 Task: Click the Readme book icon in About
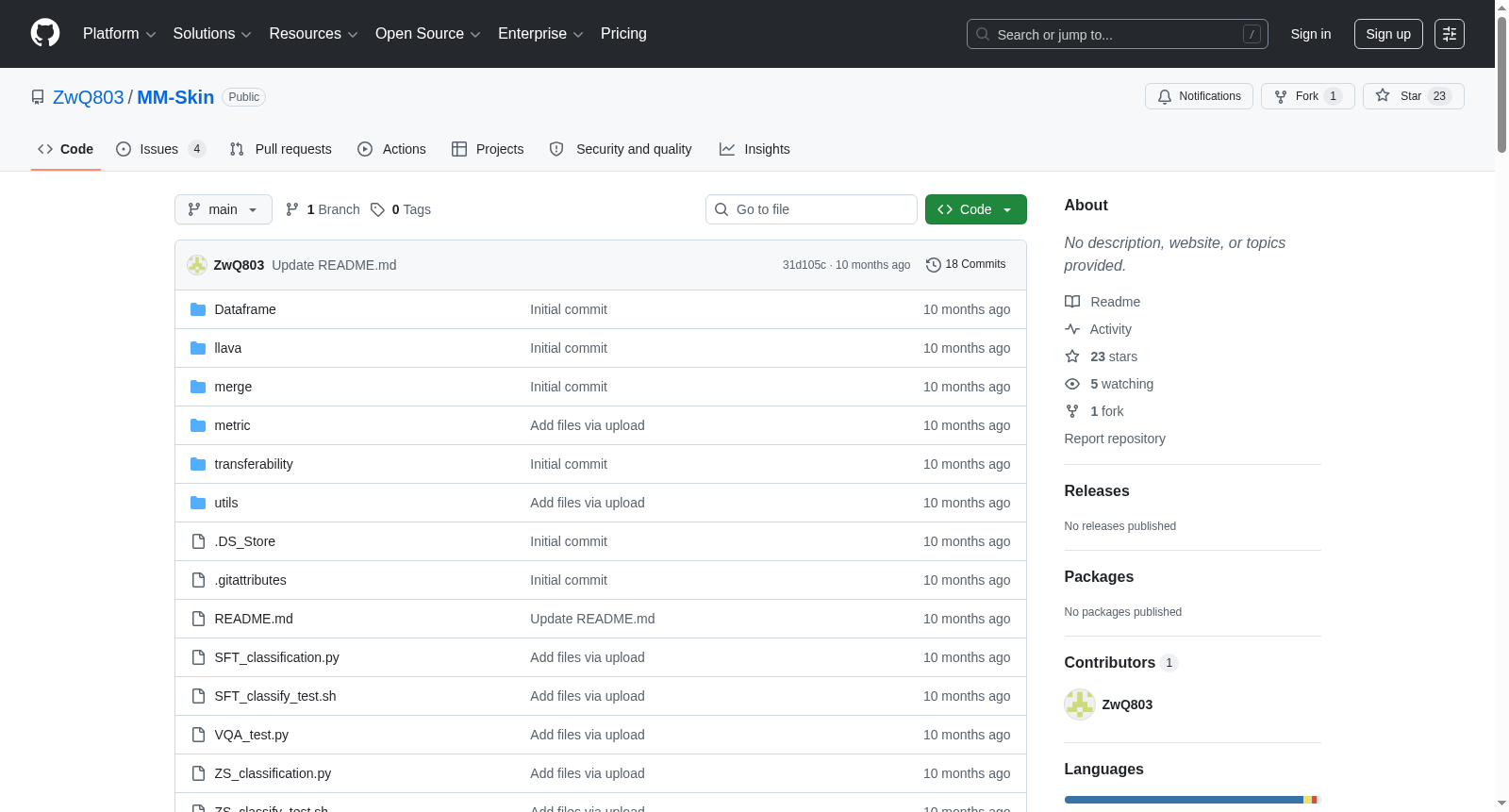(1072, 302)
